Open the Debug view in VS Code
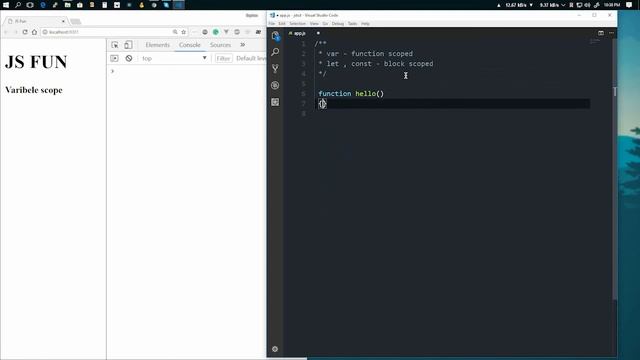The height and width of the screenshot is (360, 640). click(x=275, y=85)
